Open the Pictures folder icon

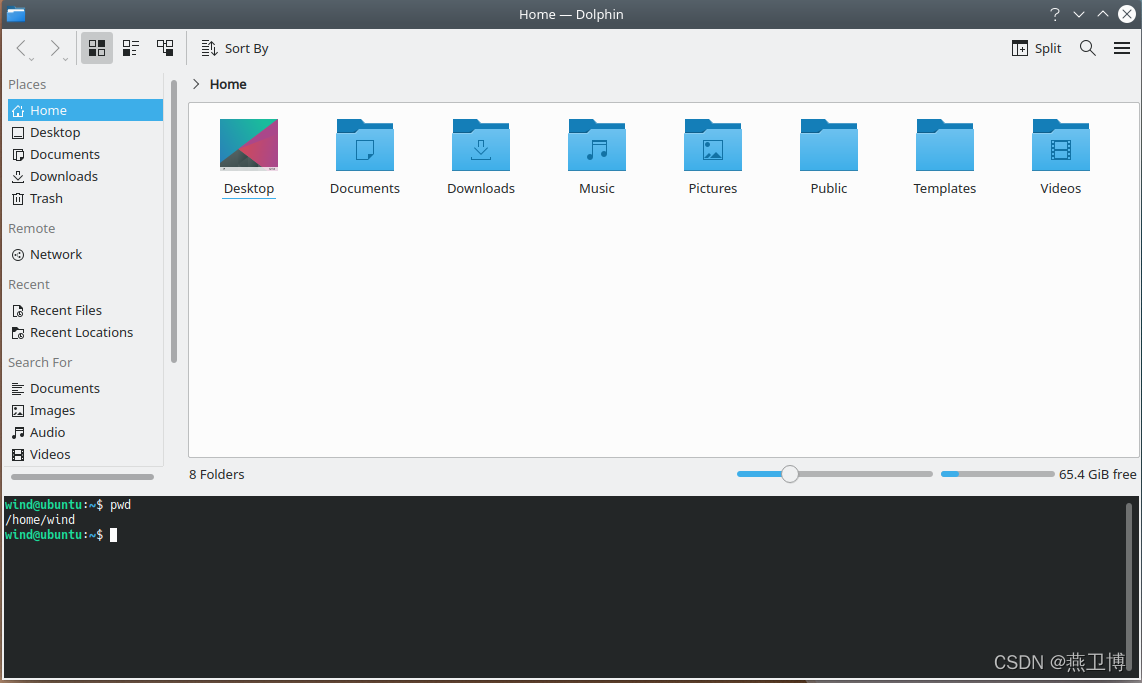pos(713,146)
